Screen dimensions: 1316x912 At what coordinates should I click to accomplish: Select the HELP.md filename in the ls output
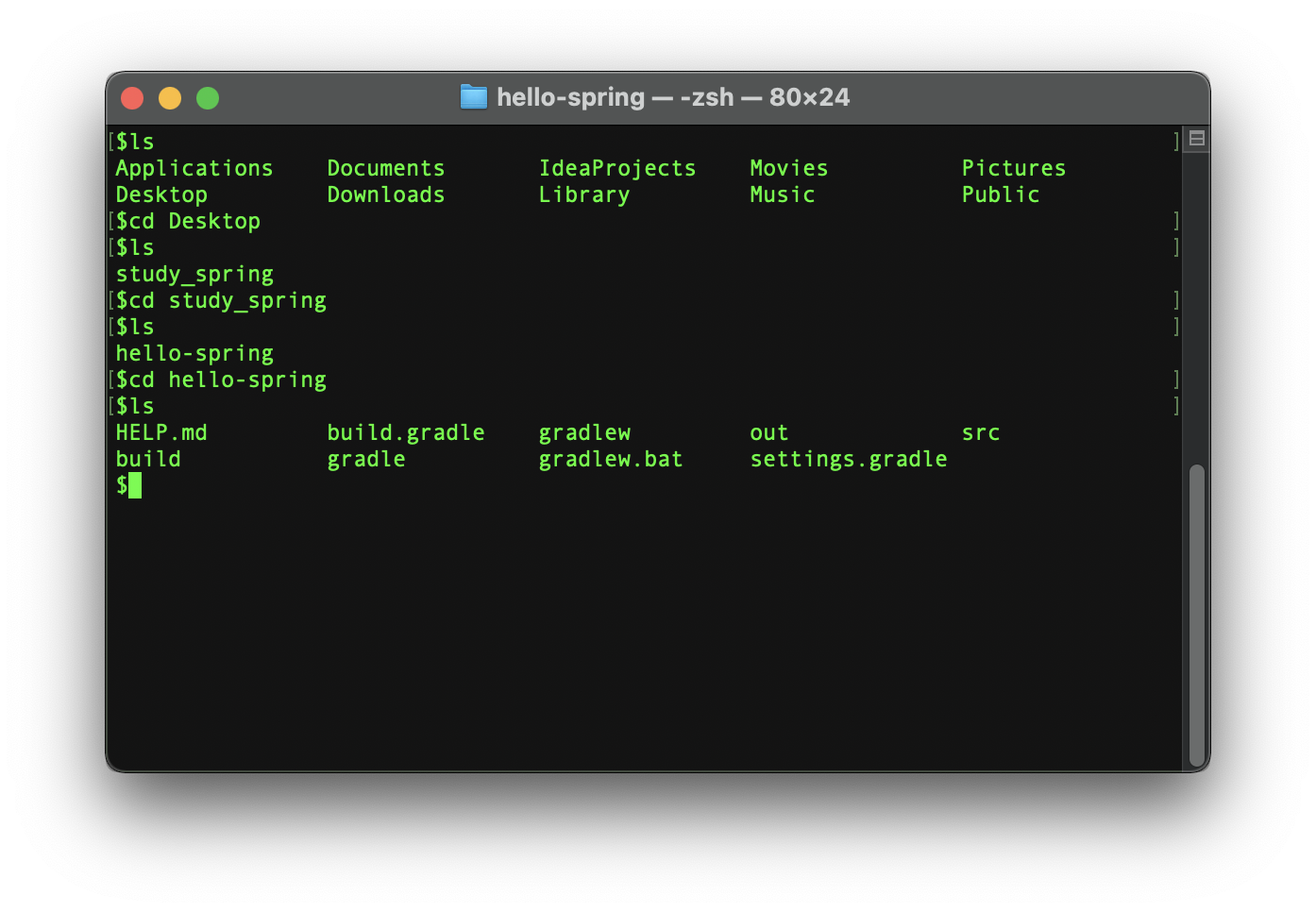161,431
